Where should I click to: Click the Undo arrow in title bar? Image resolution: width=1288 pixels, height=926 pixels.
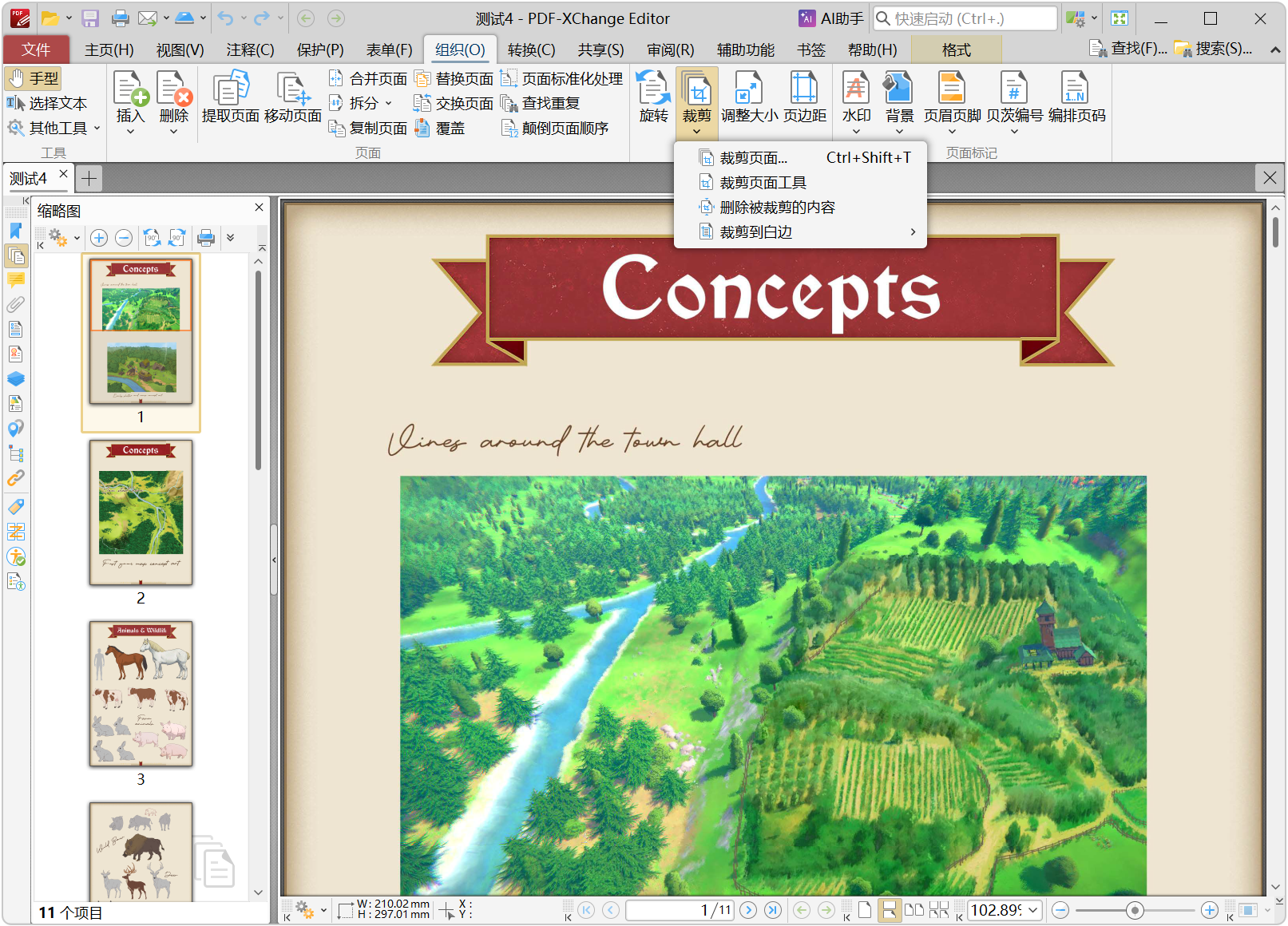226,18
